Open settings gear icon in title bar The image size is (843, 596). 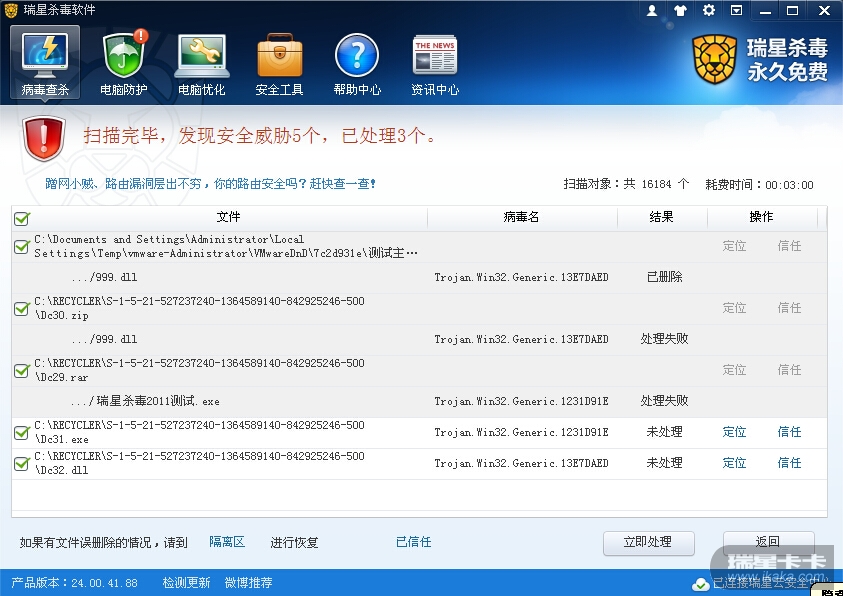[x=709, y=10]
